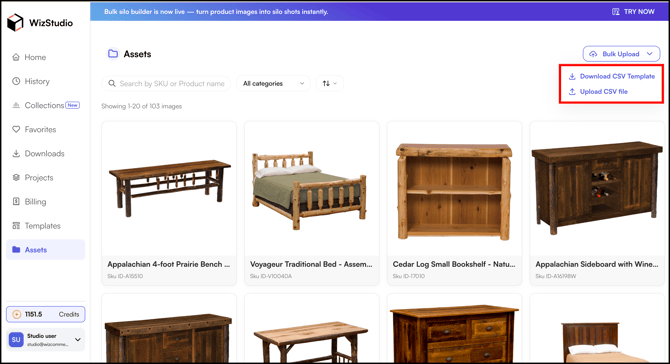Click the magnifier icon in the search box

click(x=112, y=83)
